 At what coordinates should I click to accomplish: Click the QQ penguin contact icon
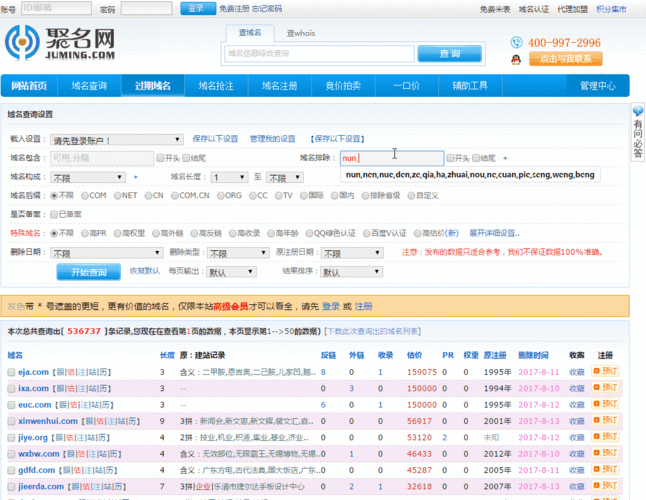coord(516,60)
